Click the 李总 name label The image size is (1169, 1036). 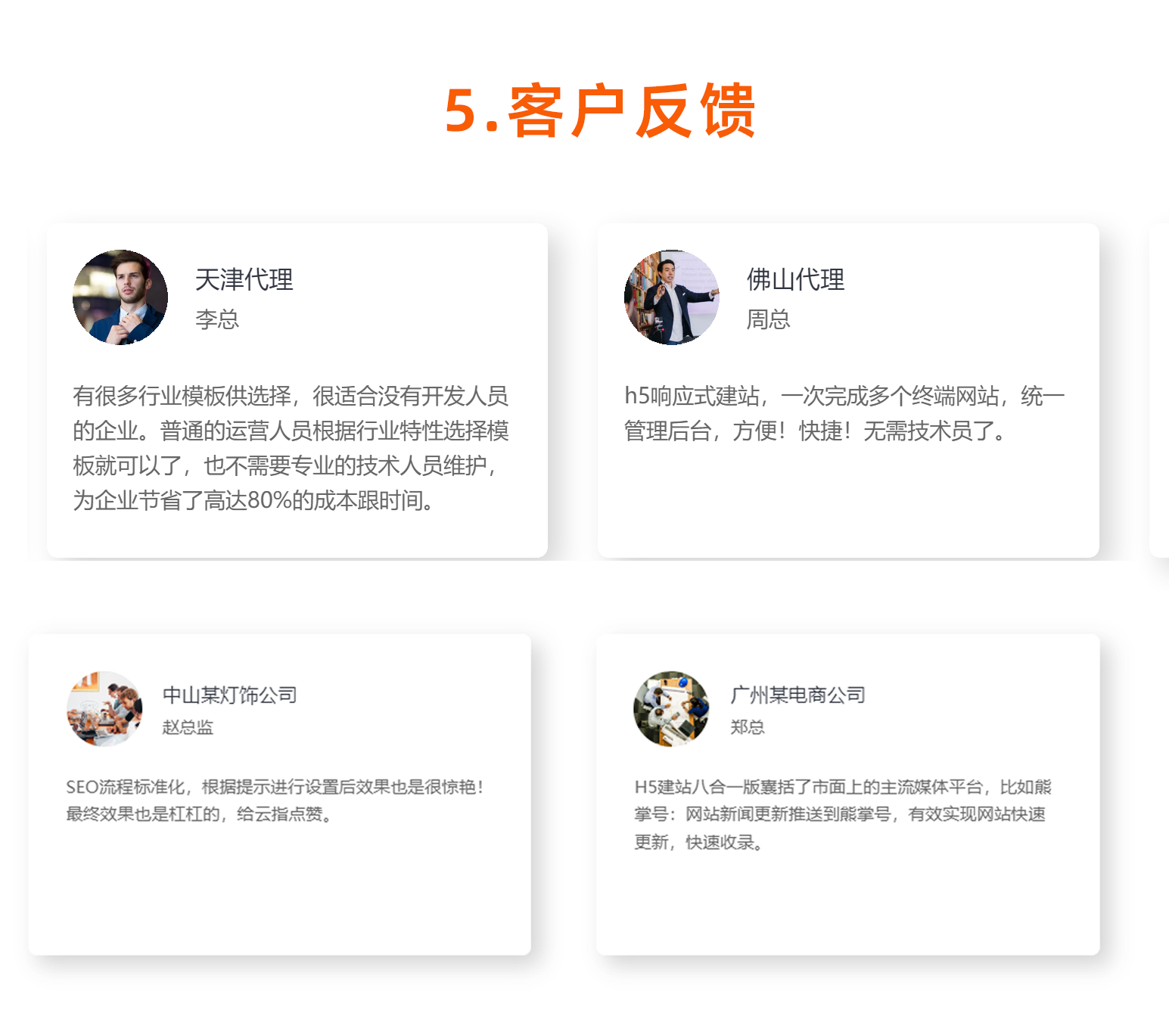(217, 319)
